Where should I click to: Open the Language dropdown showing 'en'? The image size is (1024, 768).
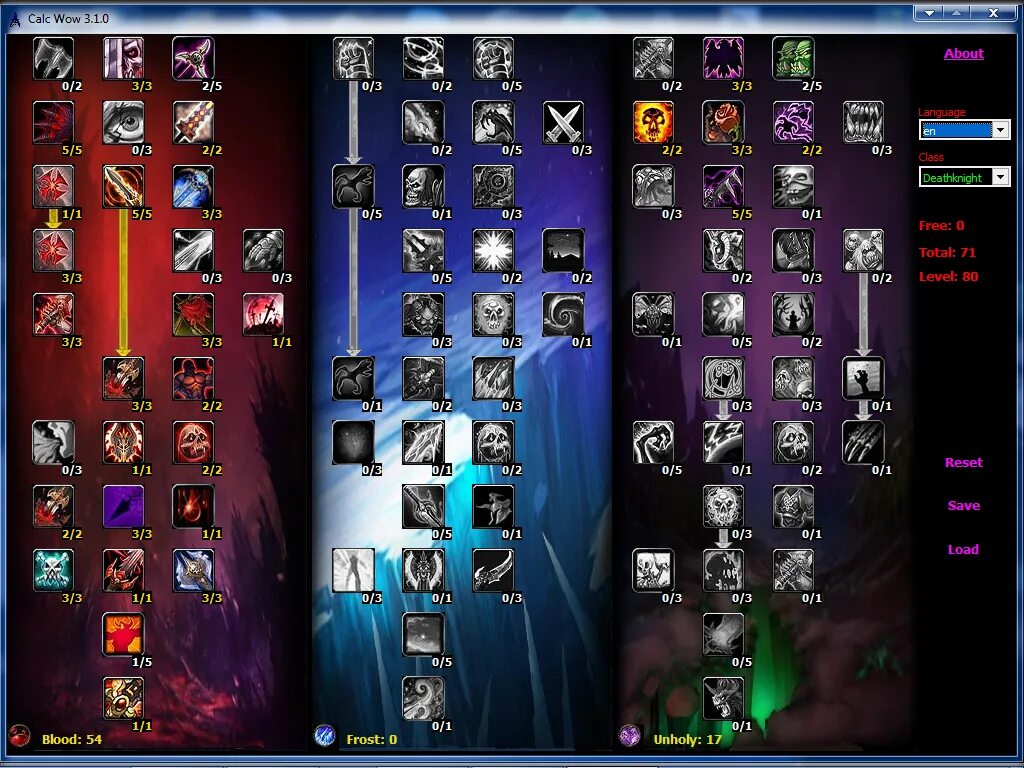pyautogui.click(x=1000, y=130)
